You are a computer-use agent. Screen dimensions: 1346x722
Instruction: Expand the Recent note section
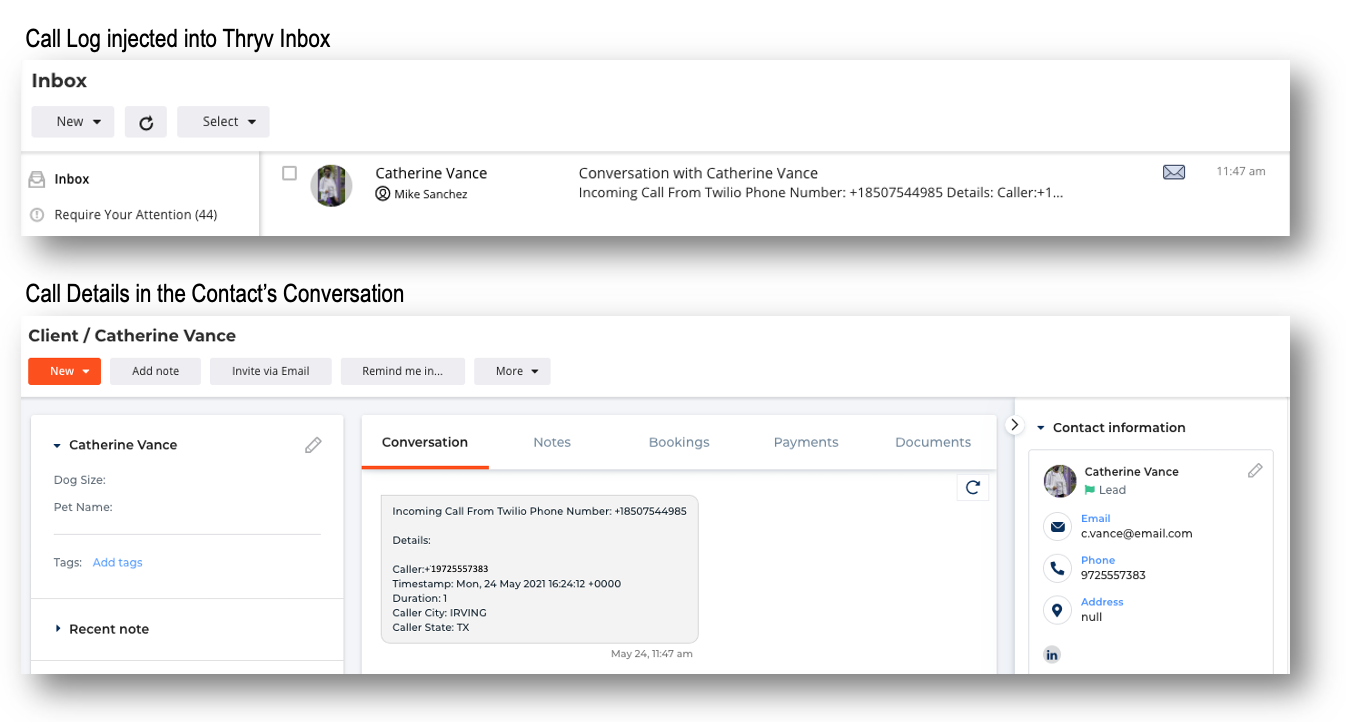[x=58, y=629]
